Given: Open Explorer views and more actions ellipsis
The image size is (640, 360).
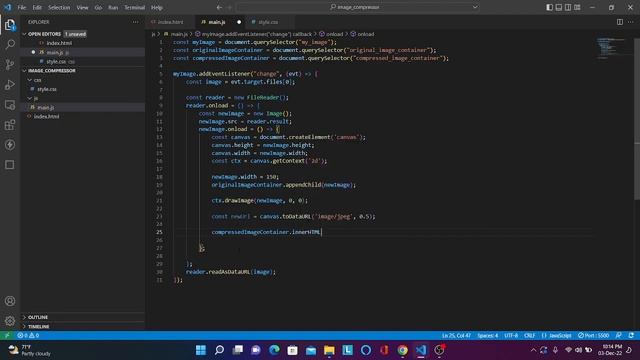Looking at the screenshot, I should click(136, 22).
